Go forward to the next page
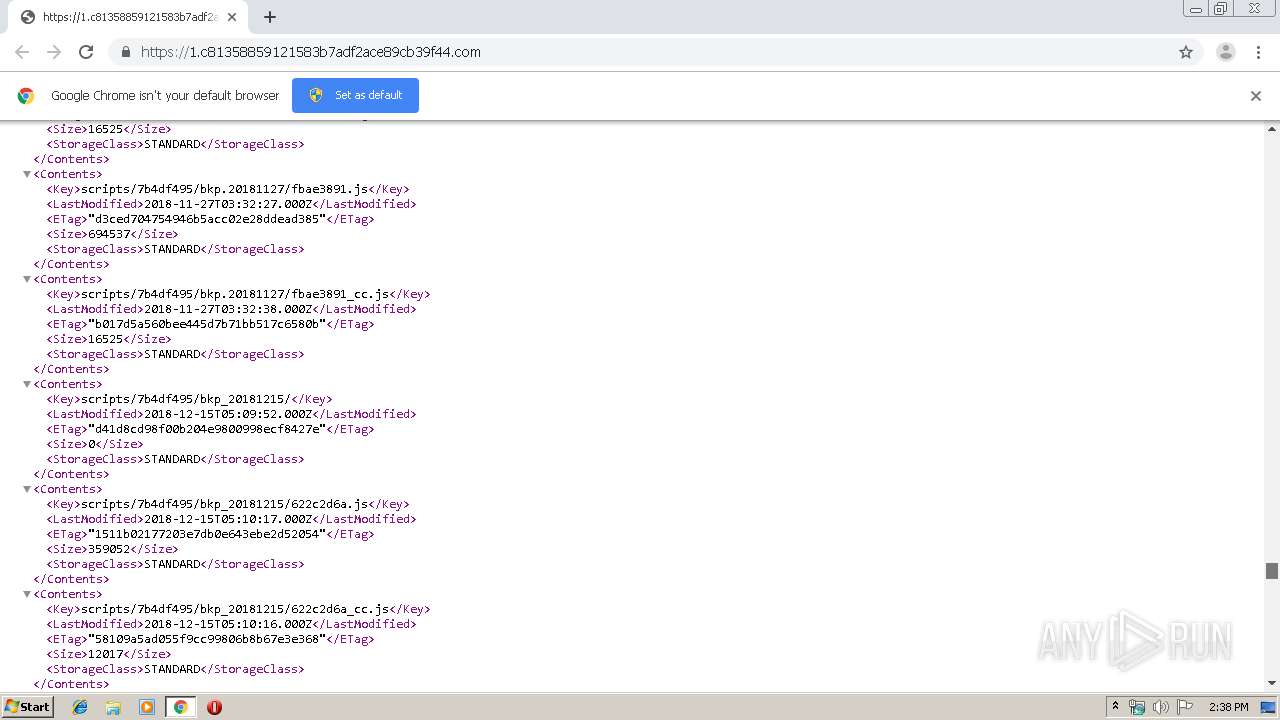This screenshot has height=720, width=1280. [54, 52]
